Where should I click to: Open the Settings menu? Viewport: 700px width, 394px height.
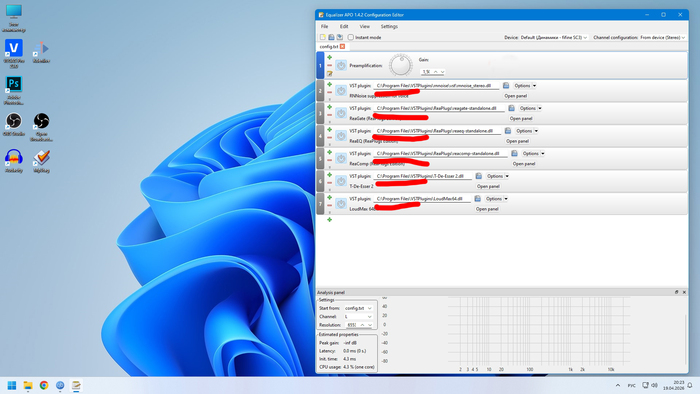click(389, 26)
